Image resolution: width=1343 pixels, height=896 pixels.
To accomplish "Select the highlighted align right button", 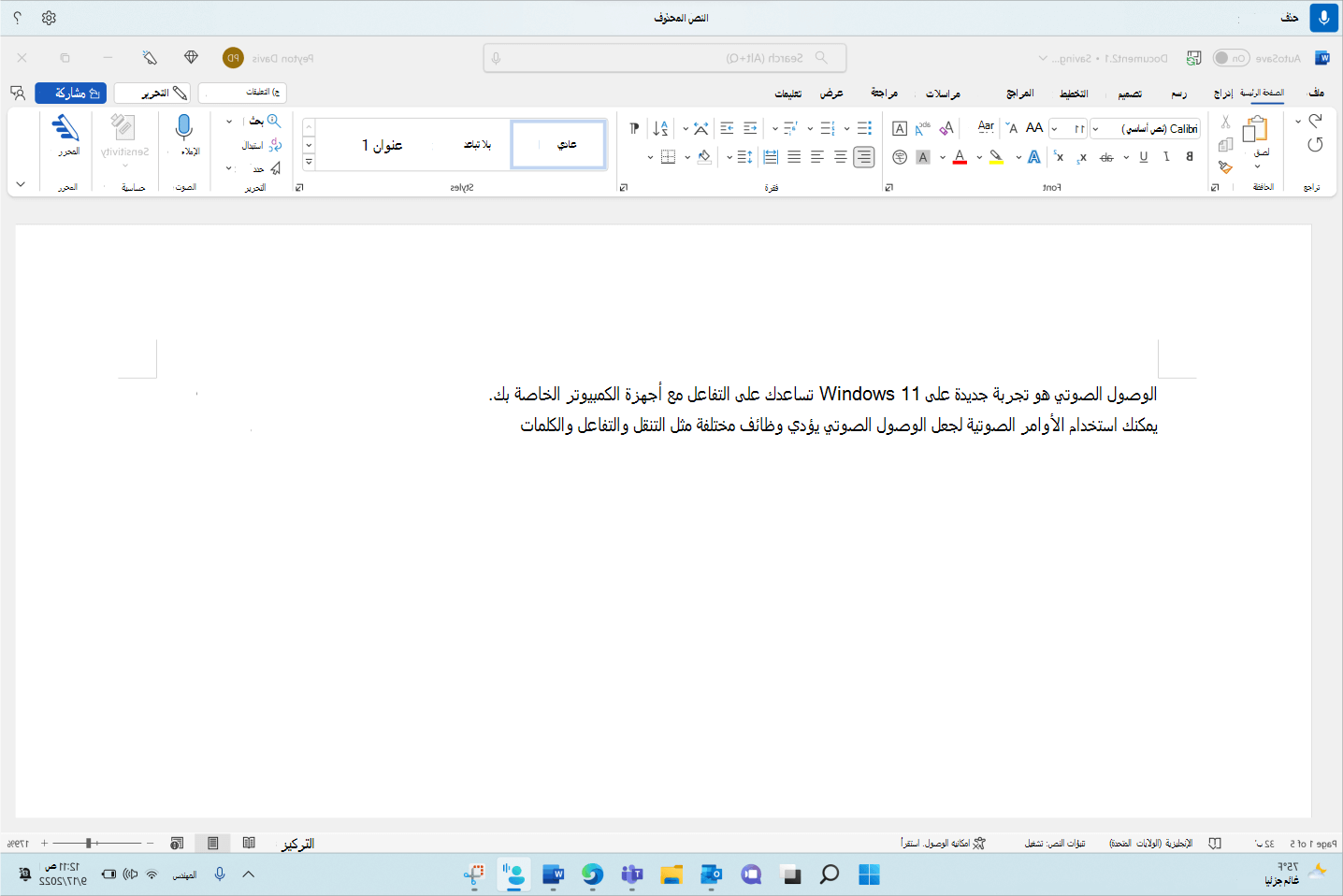I will point(863,157).
